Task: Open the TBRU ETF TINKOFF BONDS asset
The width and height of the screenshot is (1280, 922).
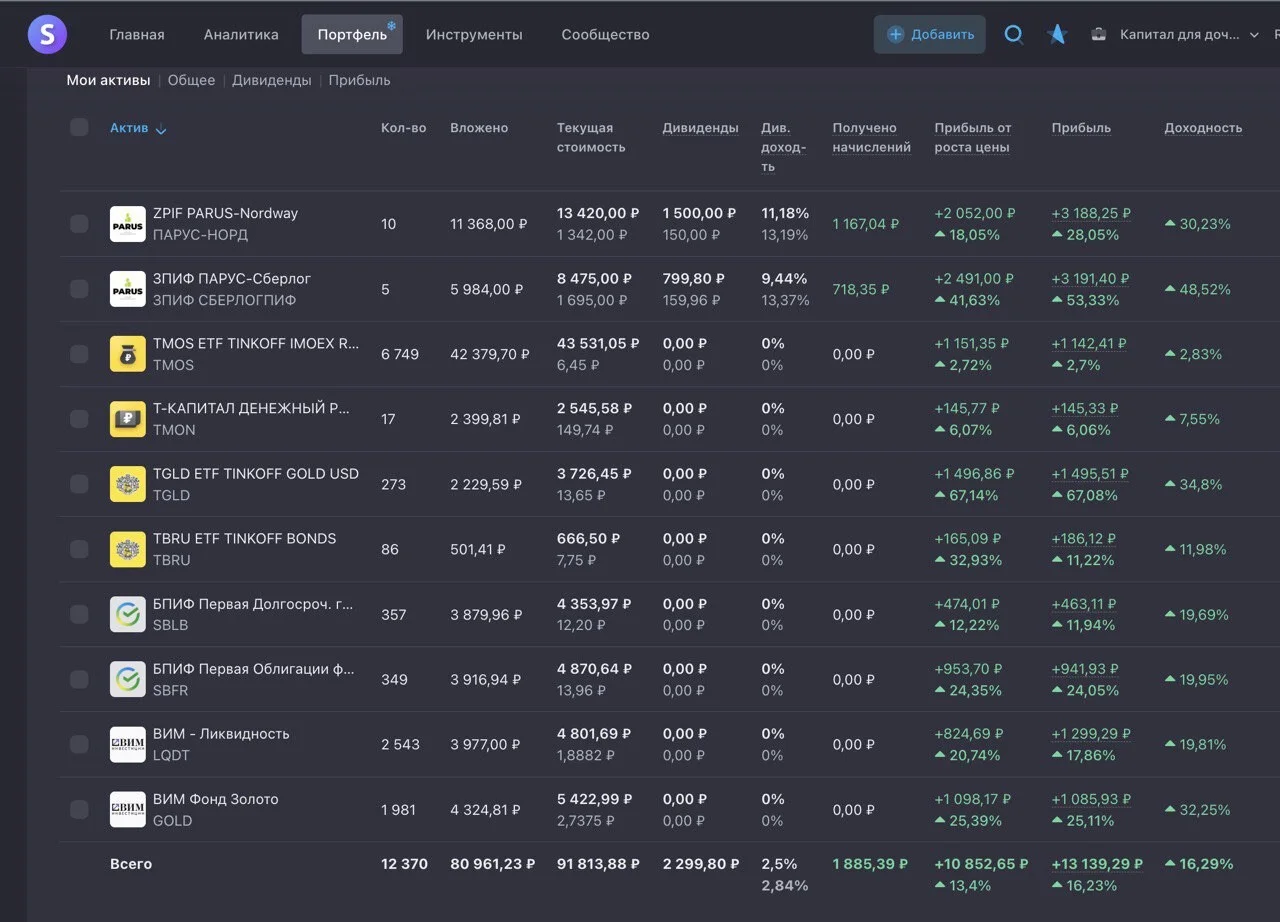Action: click(x=245, y=538)
